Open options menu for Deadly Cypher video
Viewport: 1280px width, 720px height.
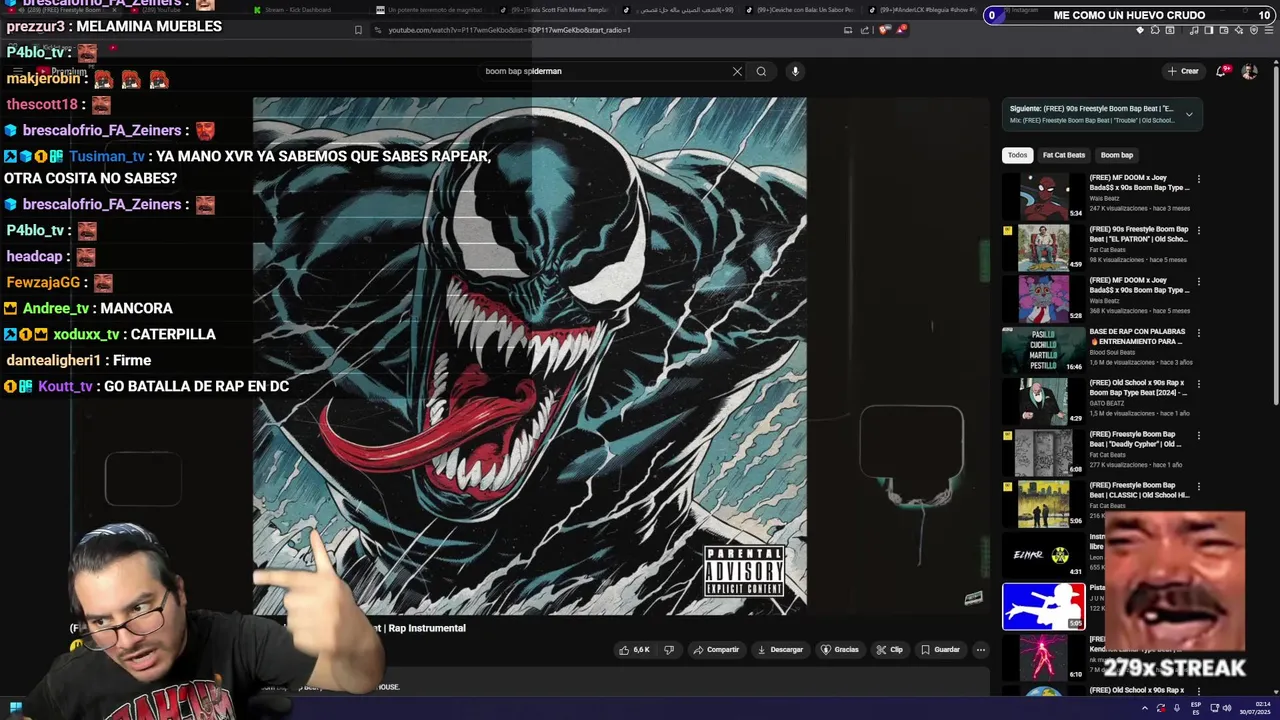tap(1198, 436)
